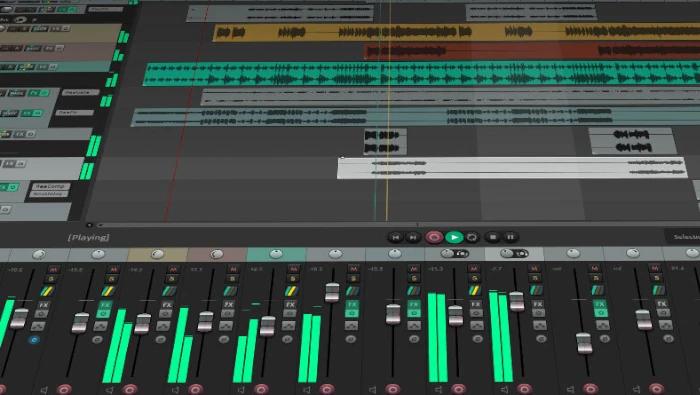Viewport: 700px width, 395px height.
Task: Click FX bypass under green FX left of tan strip
Action: (x=104, y=314)
